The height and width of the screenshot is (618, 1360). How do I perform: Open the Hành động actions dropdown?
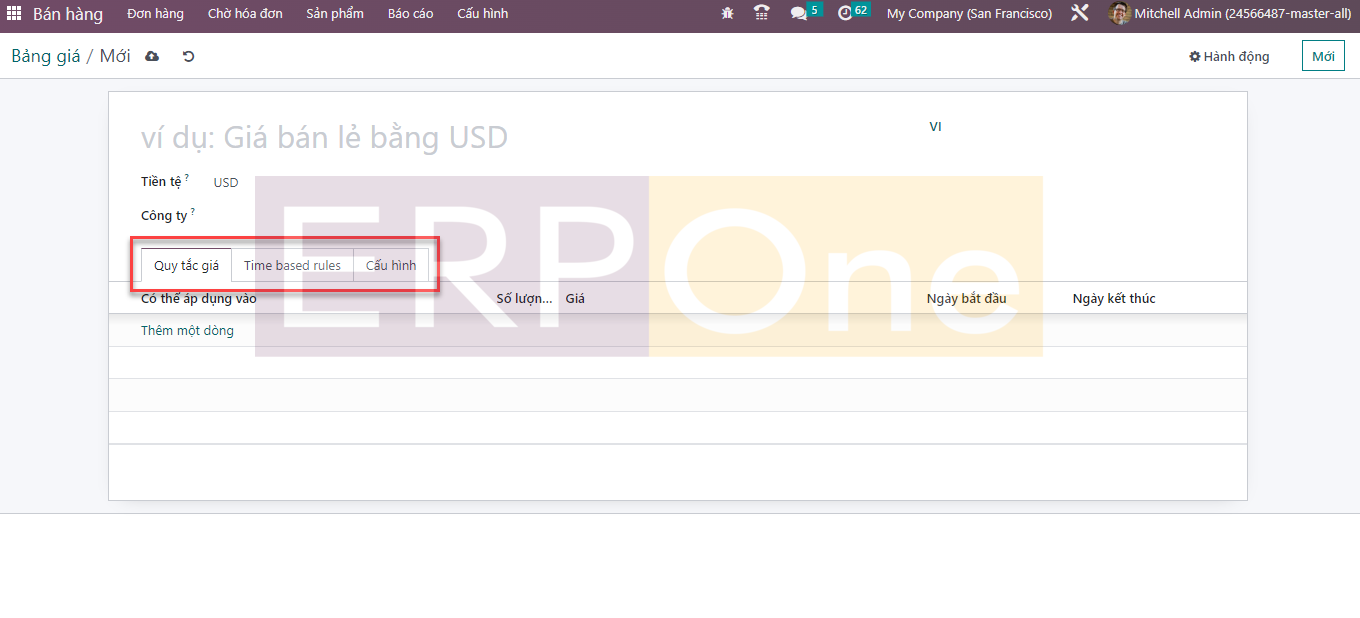coord(1229,57)
